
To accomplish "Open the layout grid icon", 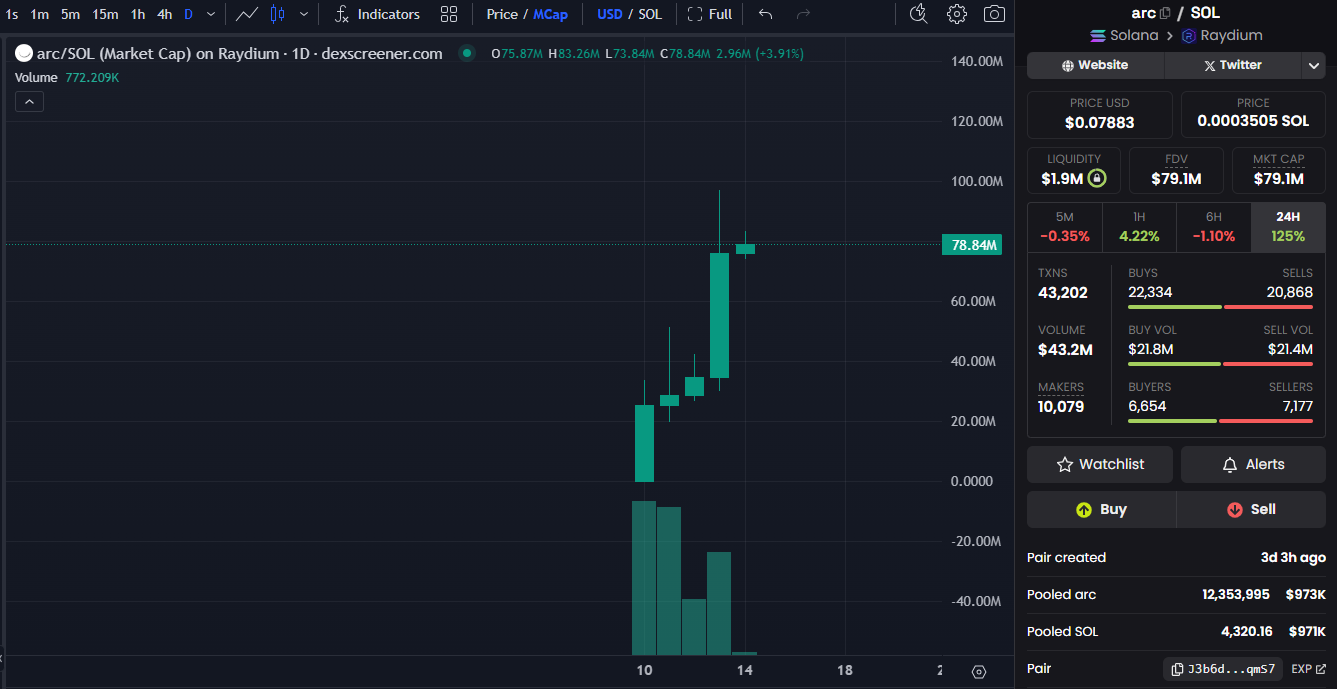I will [x=449, y=14].
